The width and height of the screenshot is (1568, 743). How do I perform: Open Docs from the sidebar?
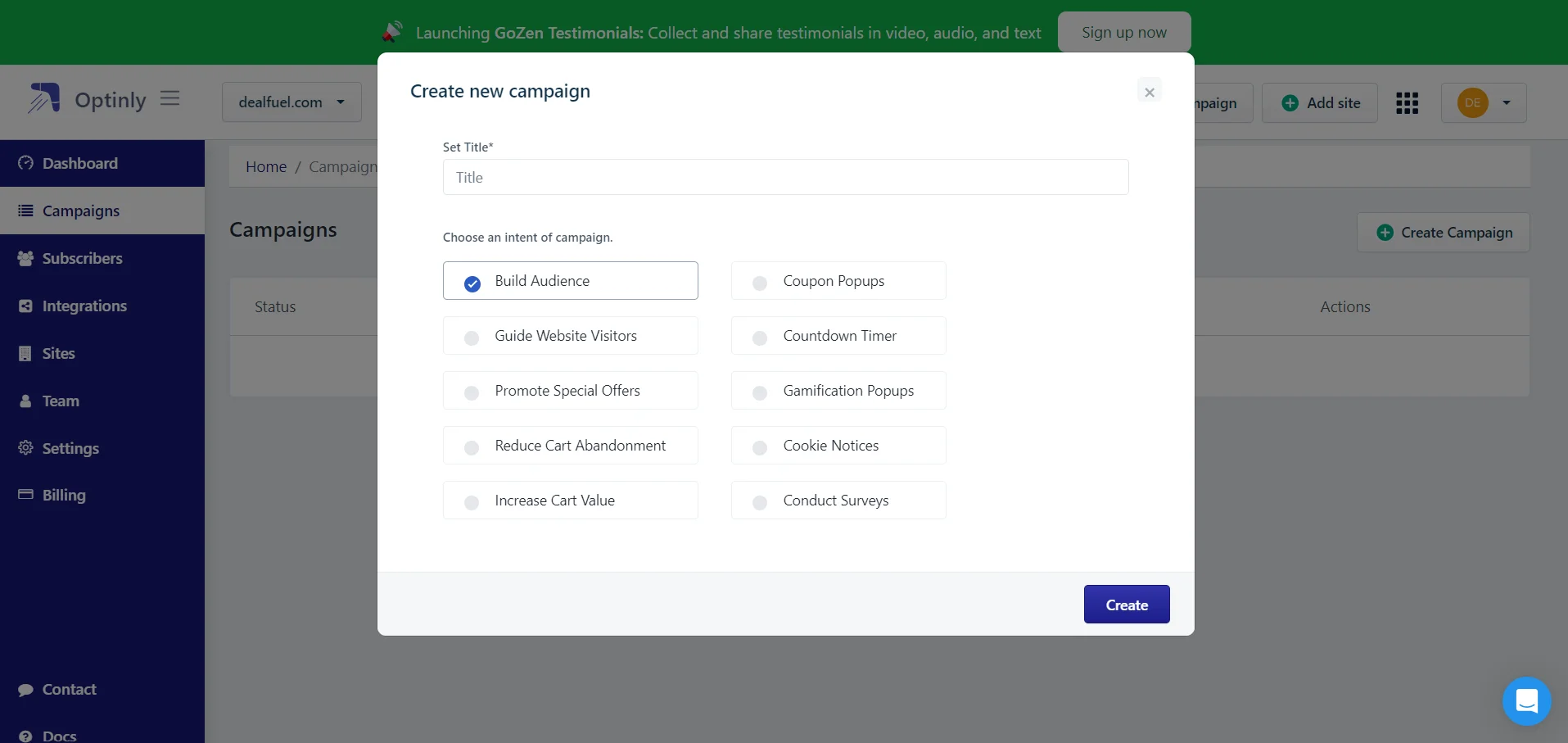click(25, 734)
